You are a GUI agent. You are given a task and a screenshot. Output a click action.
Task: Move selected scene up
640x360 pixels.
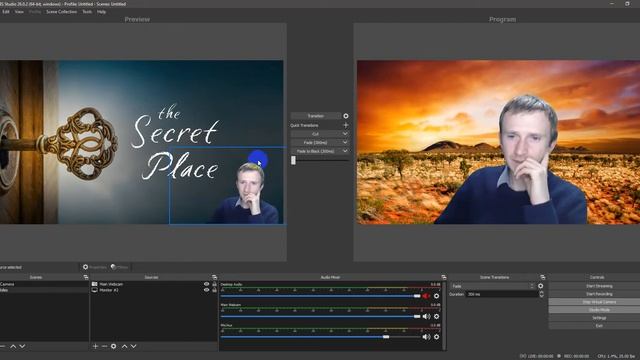point(13,346)
